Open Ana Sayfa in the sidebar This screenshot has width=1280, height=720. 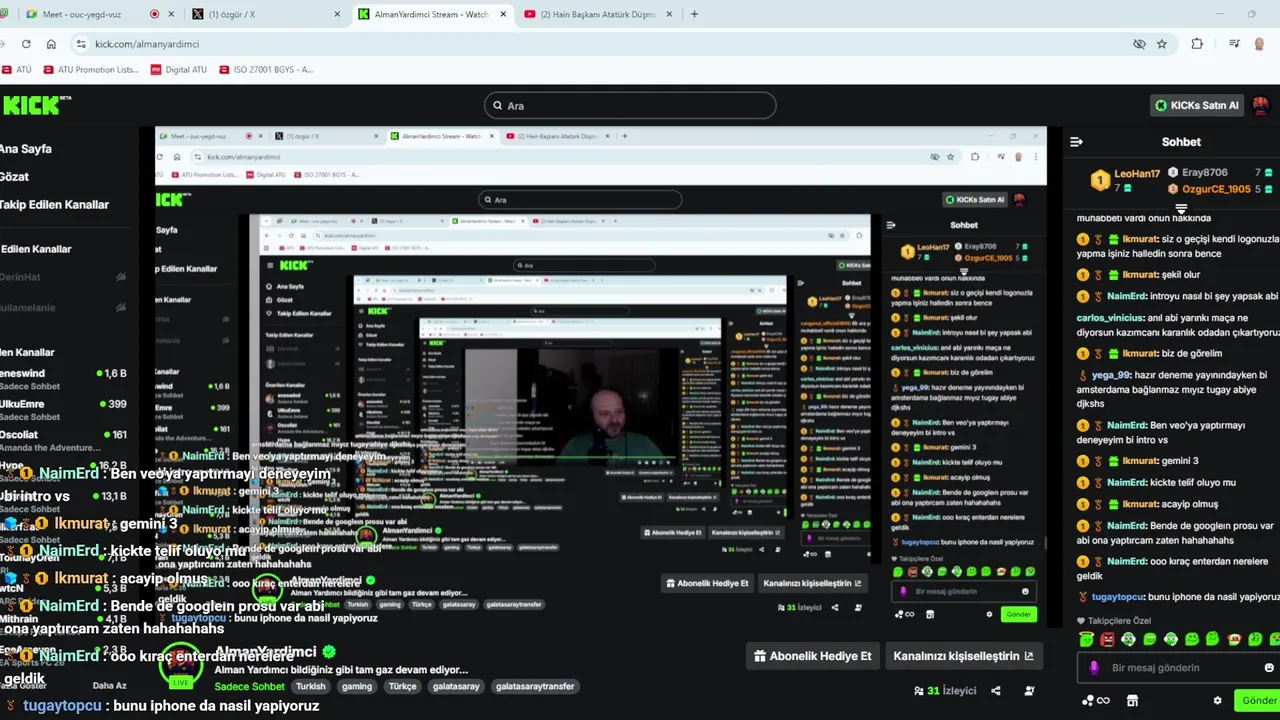(x=26, y=149)
